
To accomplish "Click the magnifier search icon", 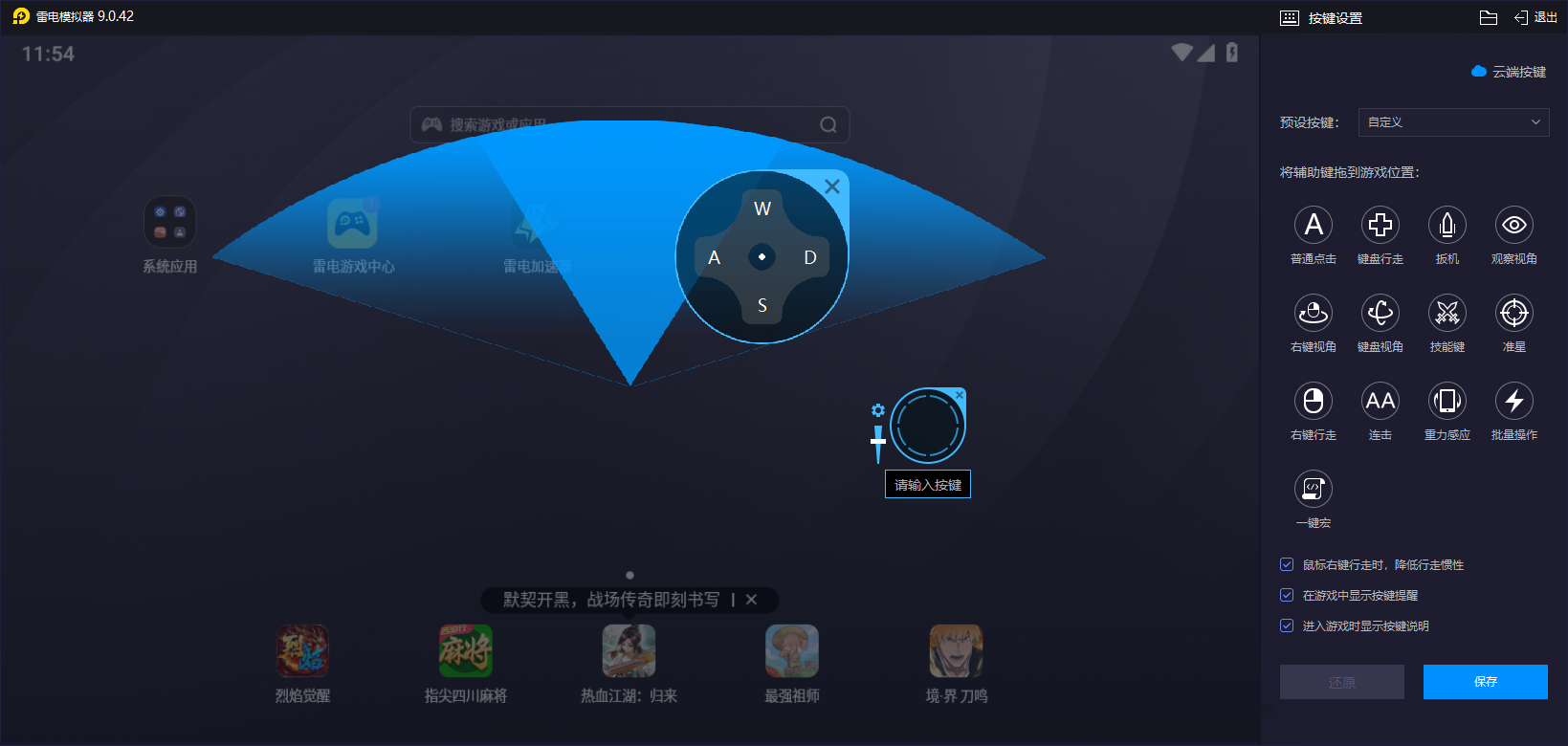I will click(x=828, y=124).
